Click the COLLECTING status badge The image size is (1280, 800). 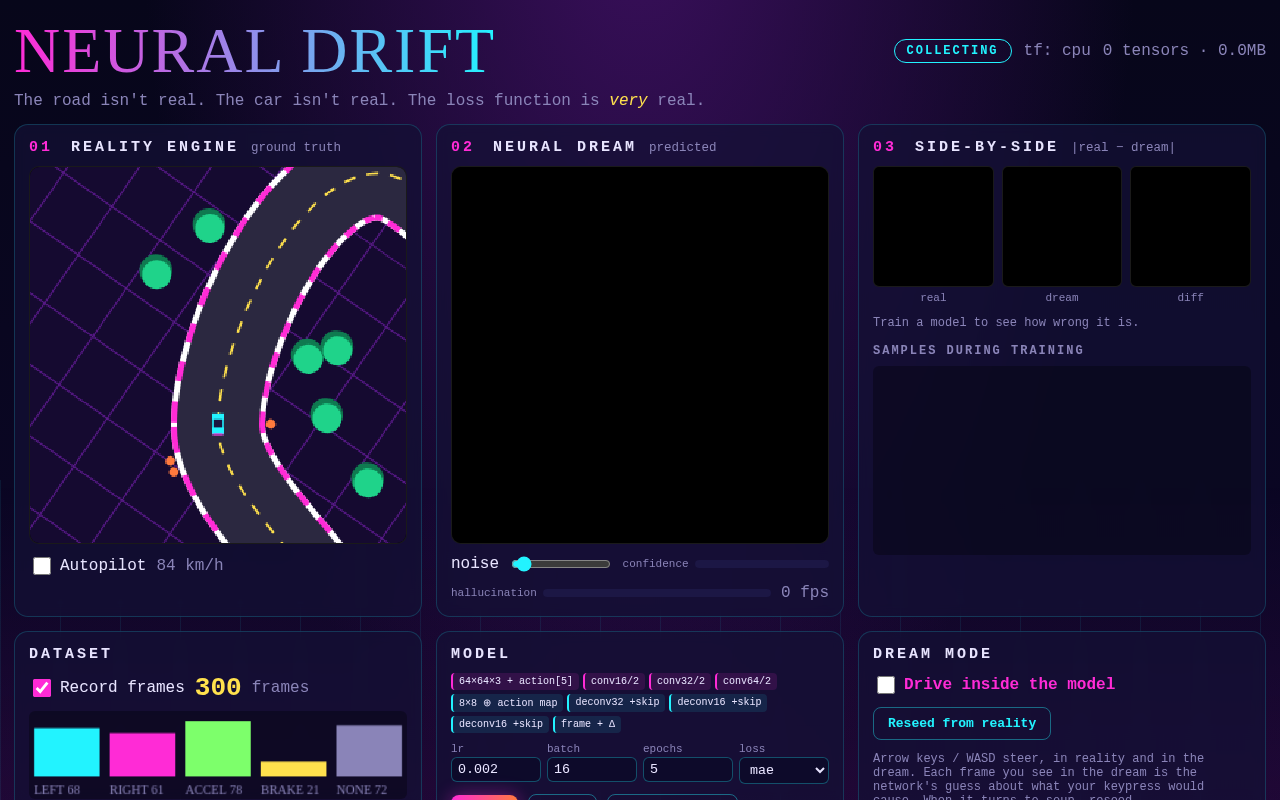pos(953,51)
